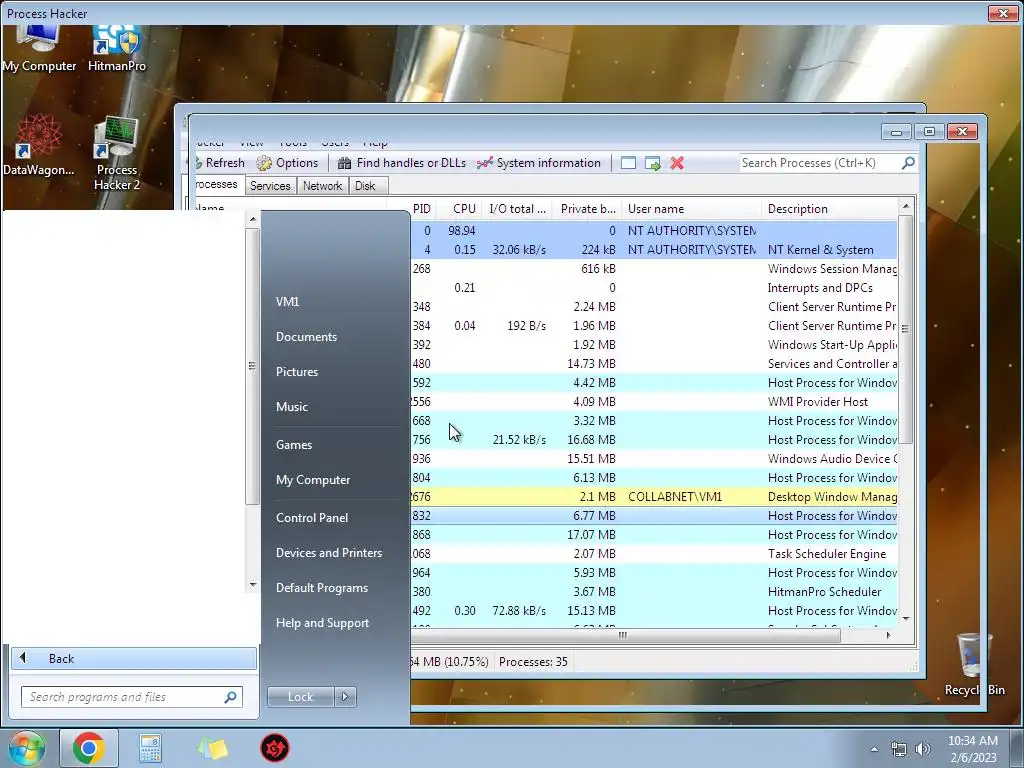Viewport: 1024px width, 768px height.
Task: Open Help and Support
Action: [322, 623]
